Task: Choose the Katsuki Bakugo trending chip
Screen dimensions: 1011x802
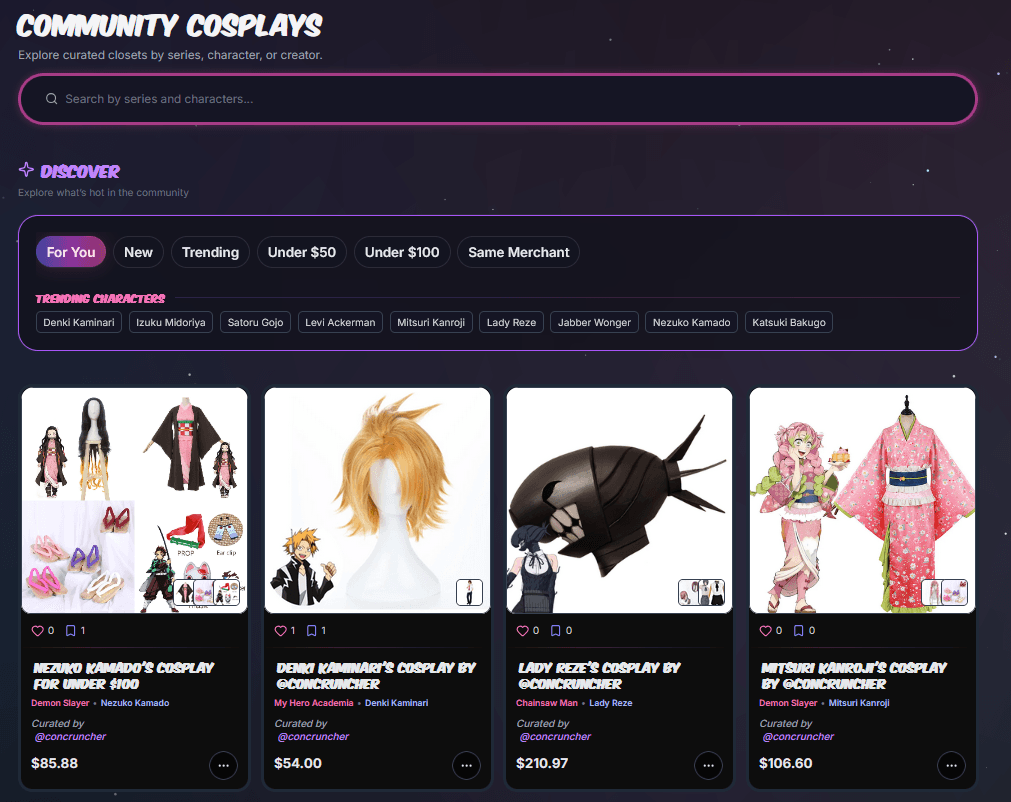Action: 789,322
